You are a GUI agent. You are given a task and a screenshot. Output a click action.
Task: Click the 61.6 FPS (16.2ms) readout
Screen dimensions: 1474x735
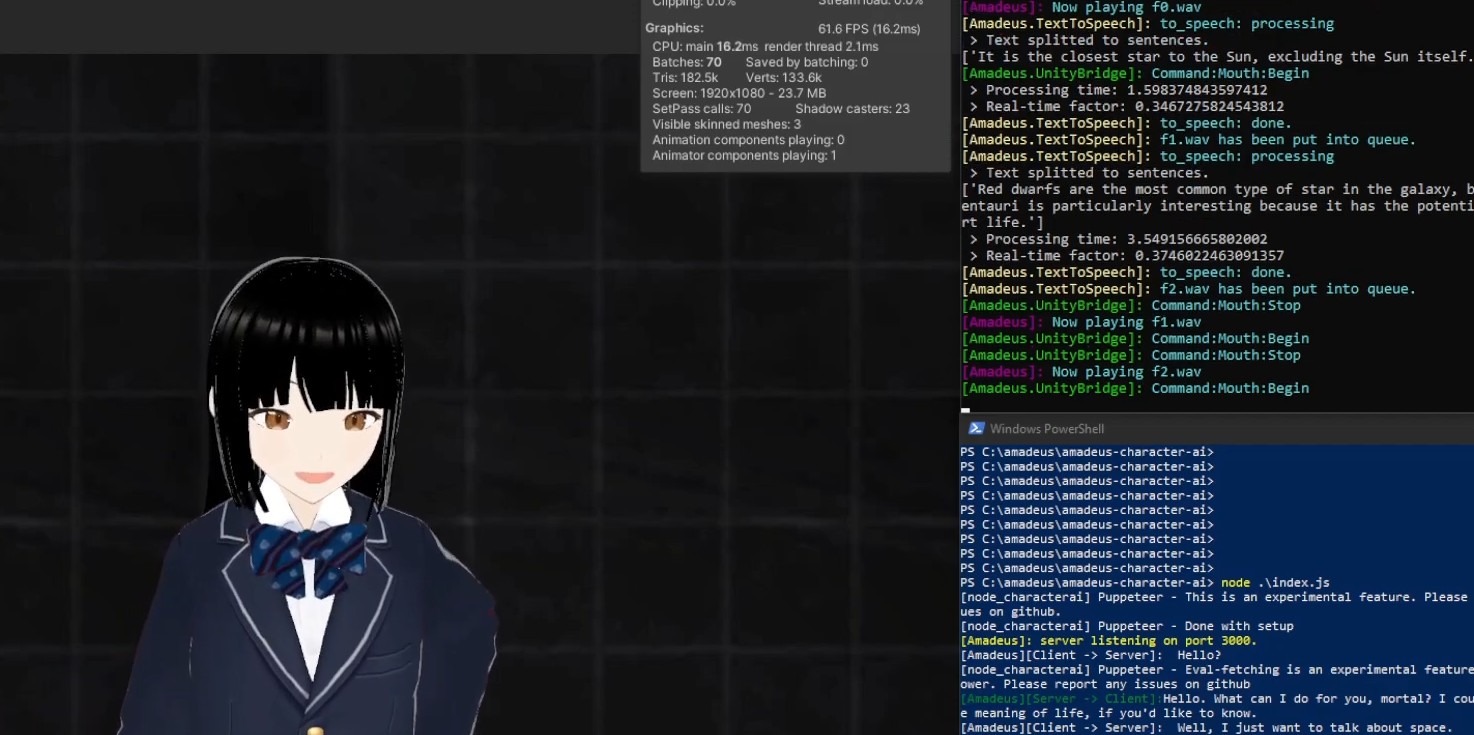point(869,29)
